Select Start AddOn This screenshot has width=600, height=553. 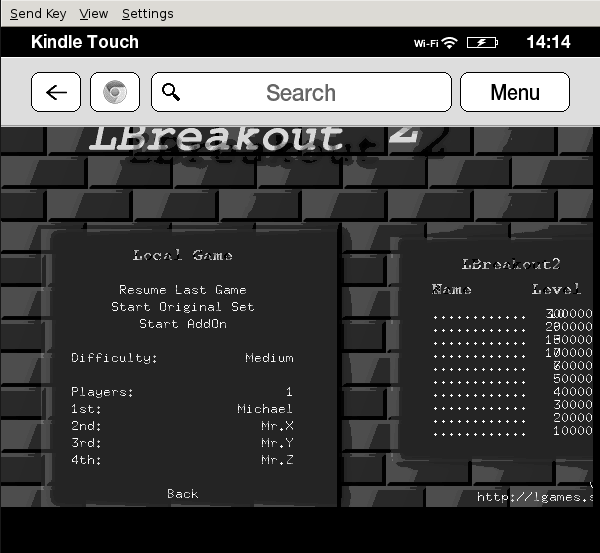(x=183, y=324)
